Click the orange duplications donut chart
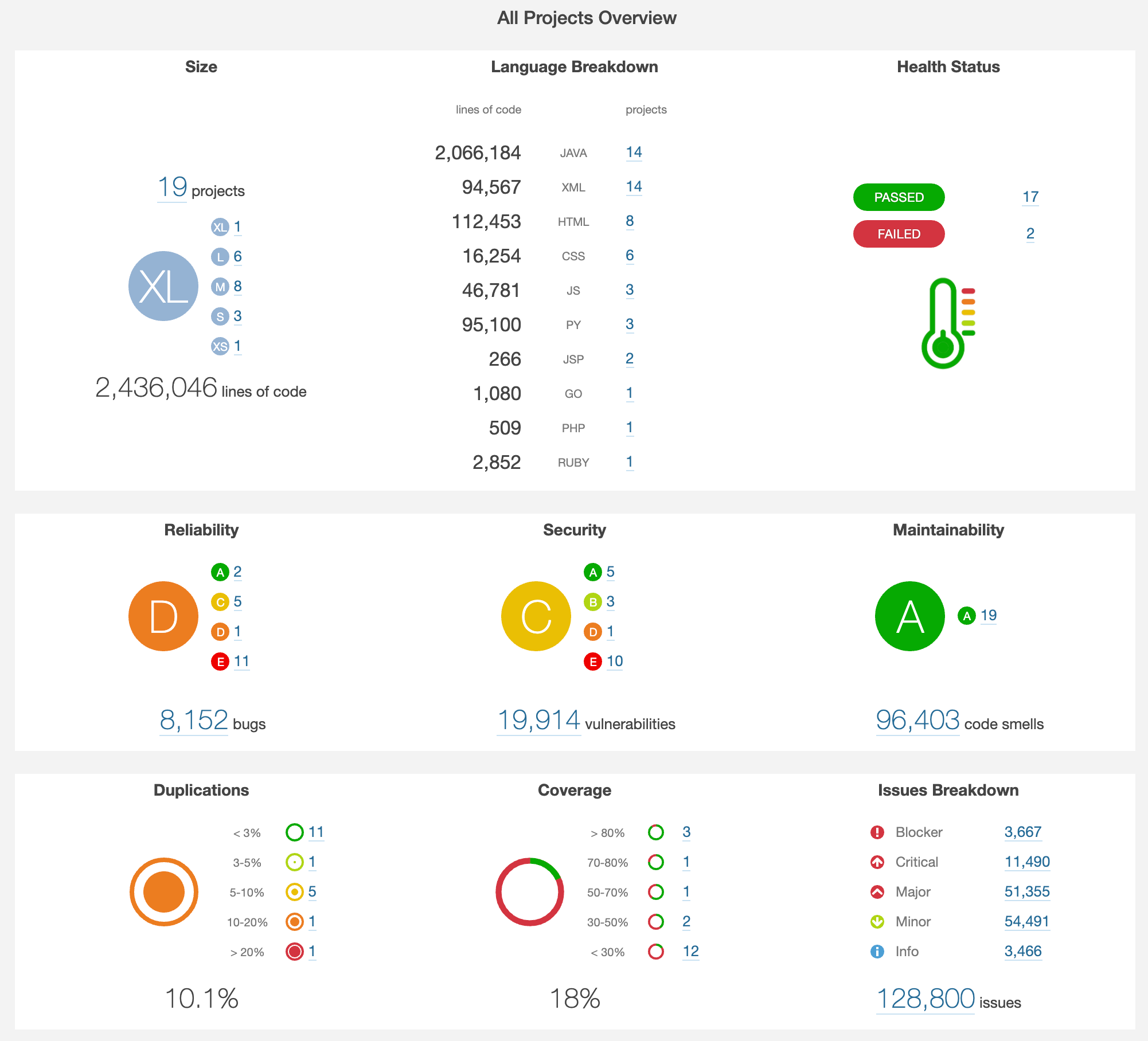The height and width of the screenshot is (1041, 1148). (x=163, y=892)
